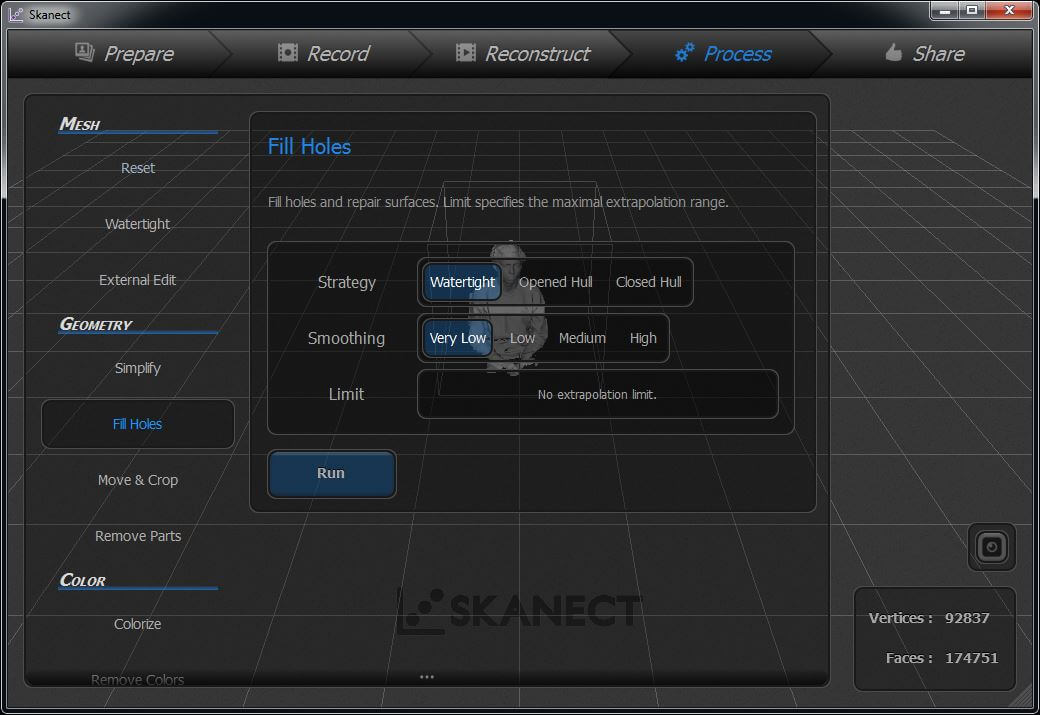Click the Vertices count 92837

tap(966, 618)
